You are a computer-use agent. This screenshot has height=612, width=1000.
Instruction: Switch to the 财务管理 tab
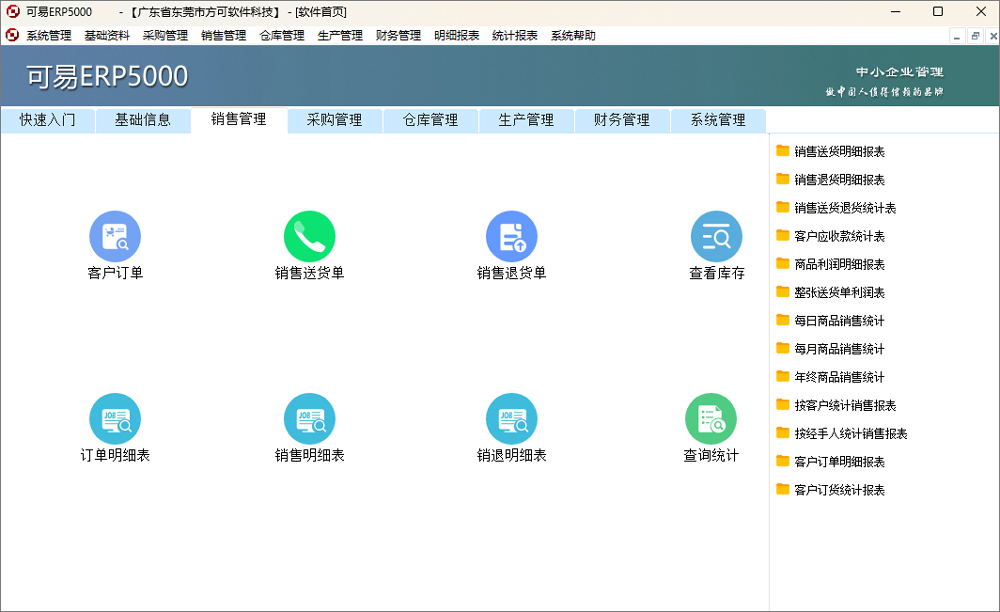(622, 120)
